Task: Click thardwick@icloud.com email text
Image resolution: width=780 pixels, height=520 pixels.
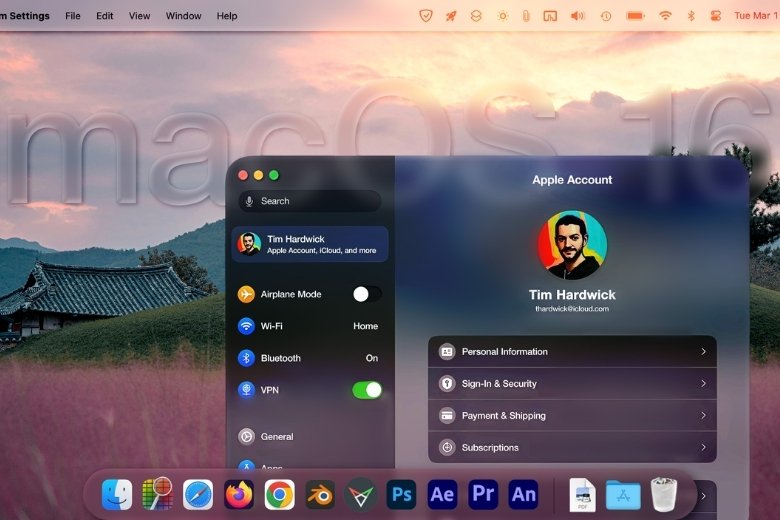Action: pos(572,309)
